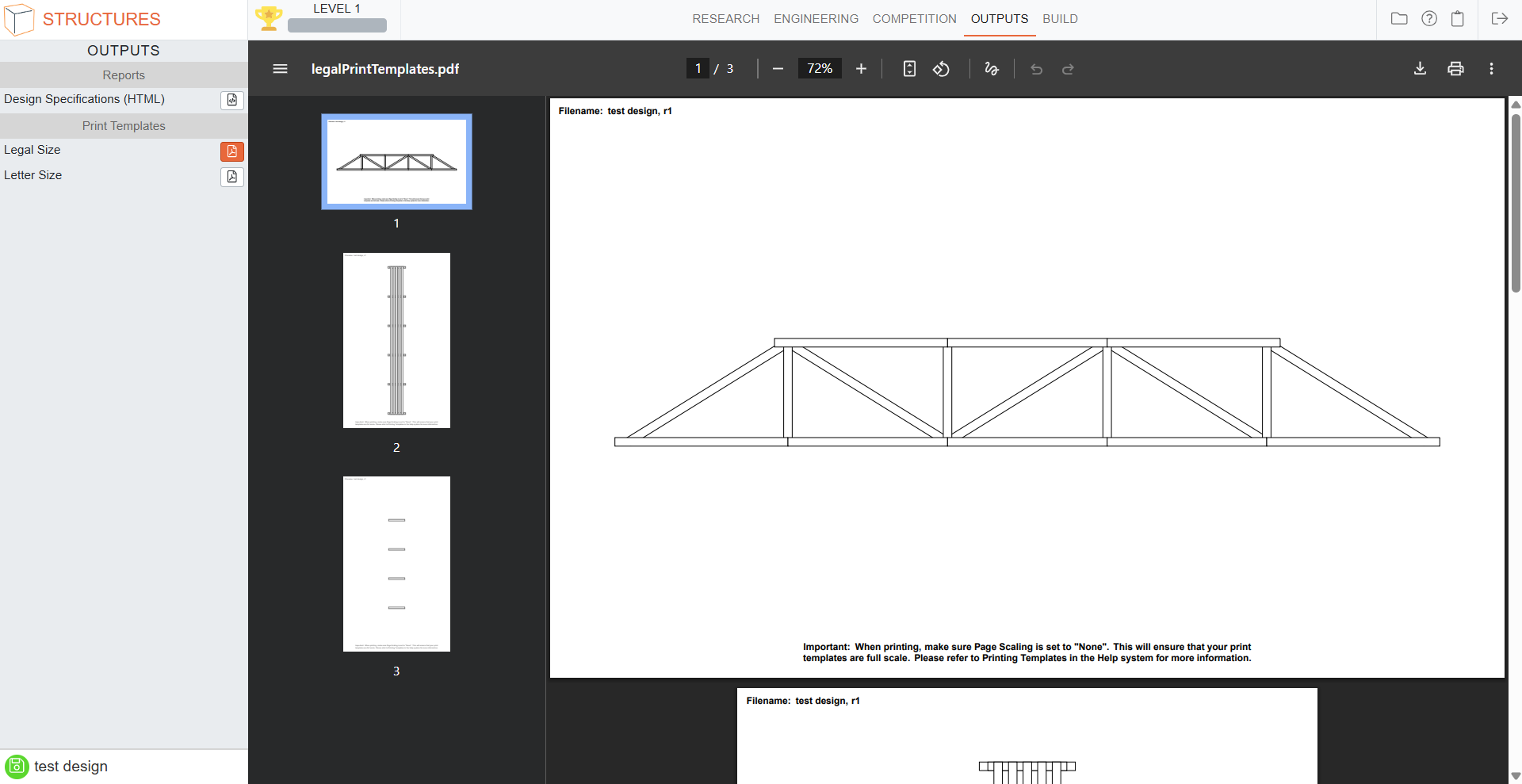
Task: Select page 2 thumbnail
Action: click(396, 341)
